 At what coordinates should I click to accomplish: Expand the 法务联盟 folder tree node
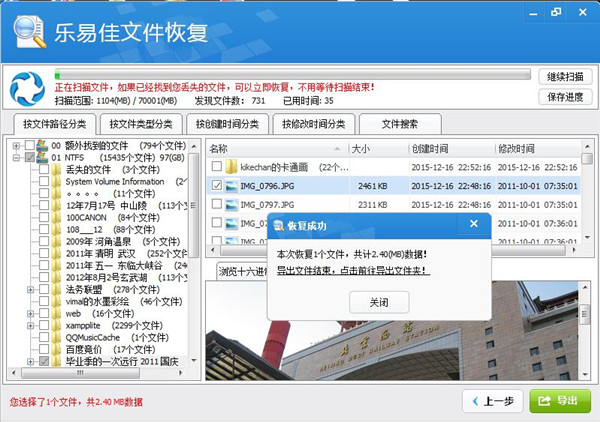(x=30, y=289)
